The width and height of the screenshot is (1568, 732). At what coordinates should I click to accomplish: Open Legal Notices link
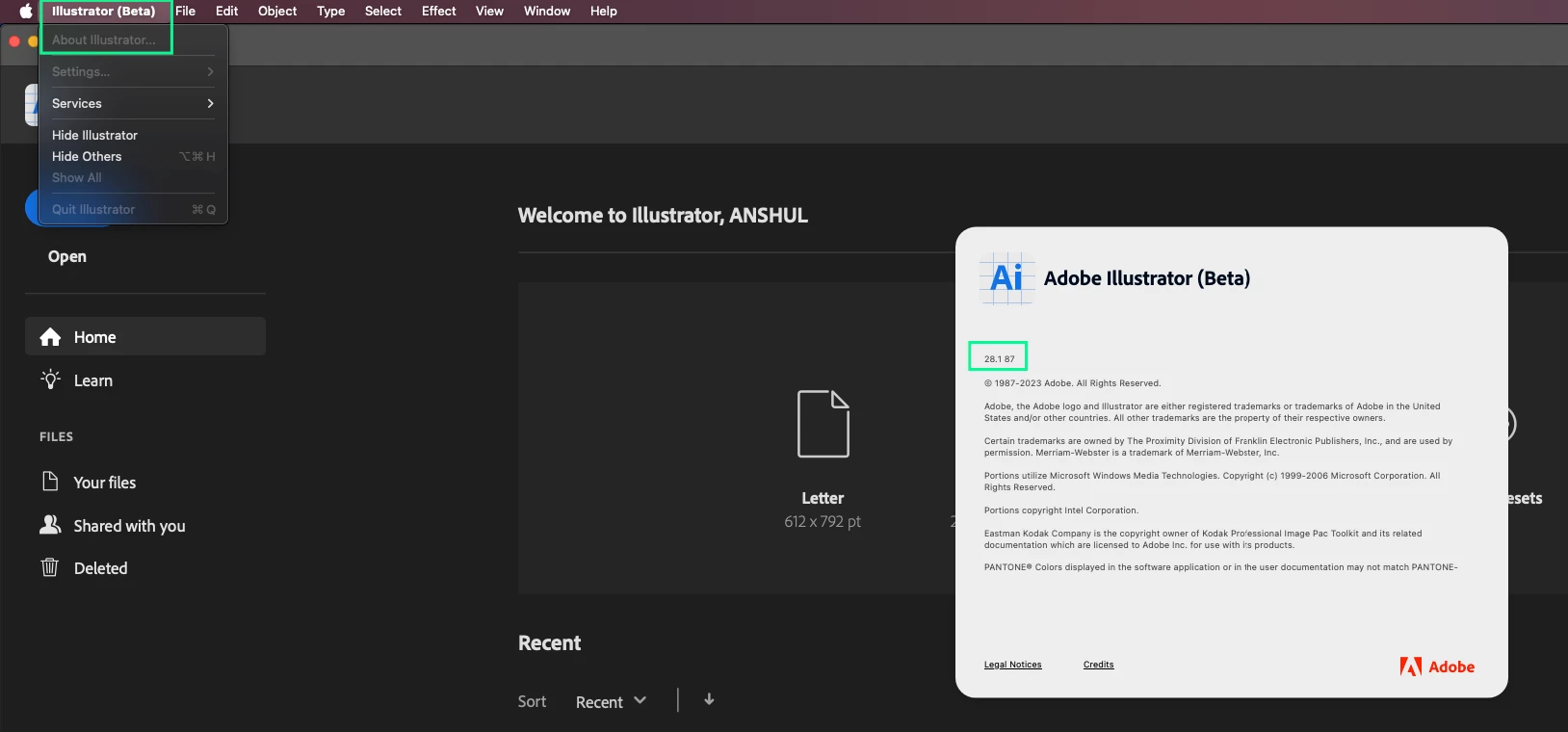point(1012,665)
